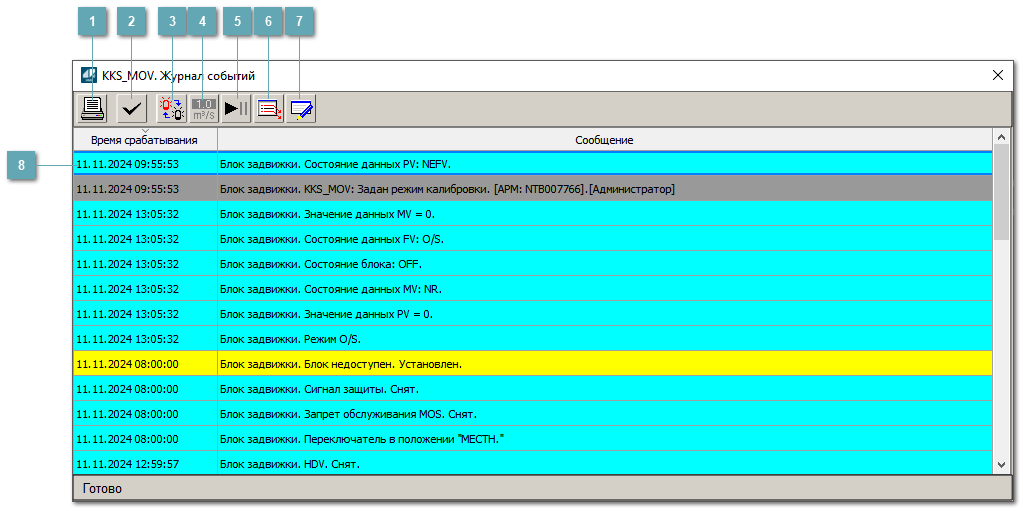
Task: Click sort arrow above 'Время срабатывания'
Action: pyautogui.click(x=145, y=131)
